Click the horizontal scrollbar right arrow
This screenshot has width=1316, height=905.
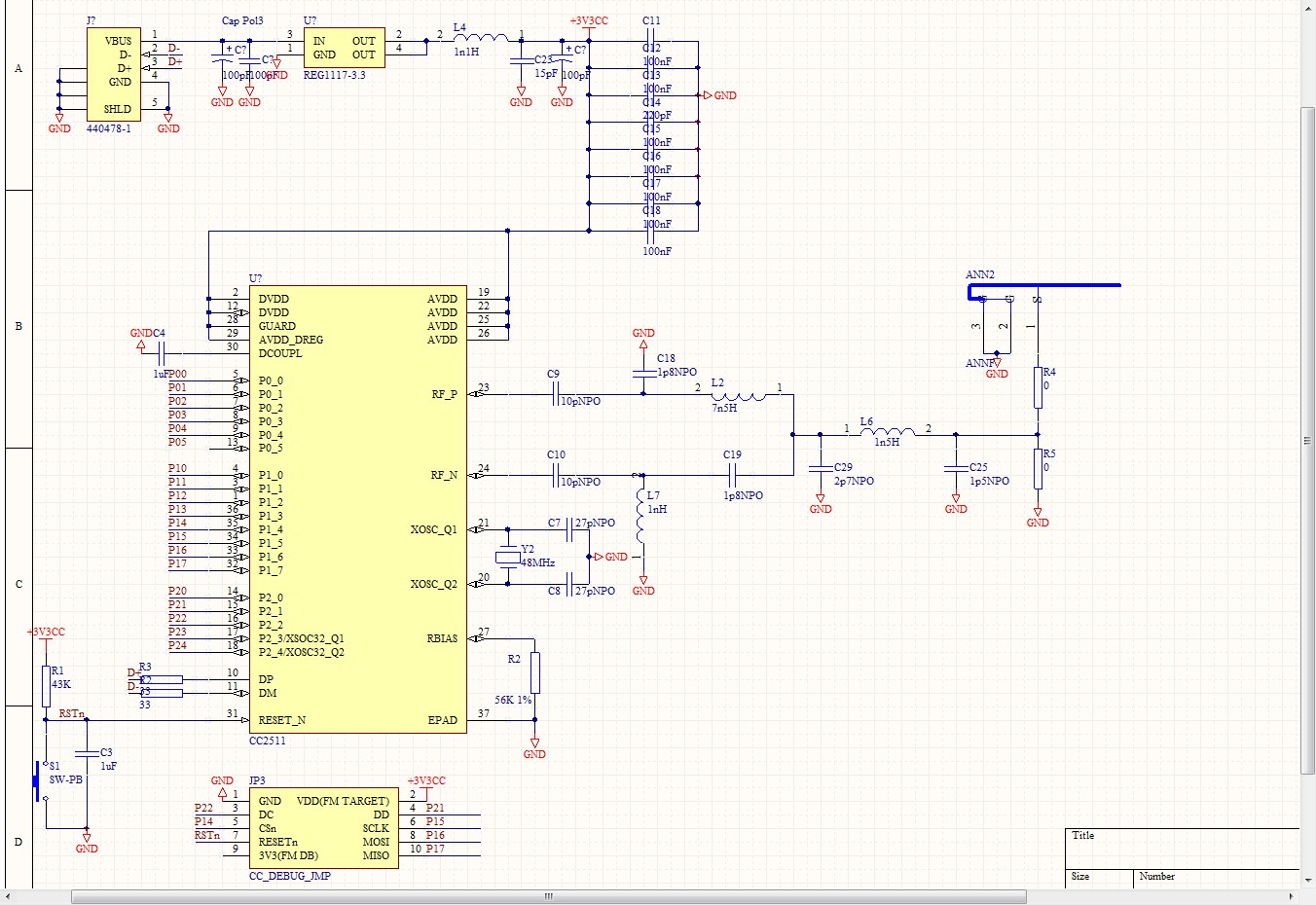tap(1292, 896)
